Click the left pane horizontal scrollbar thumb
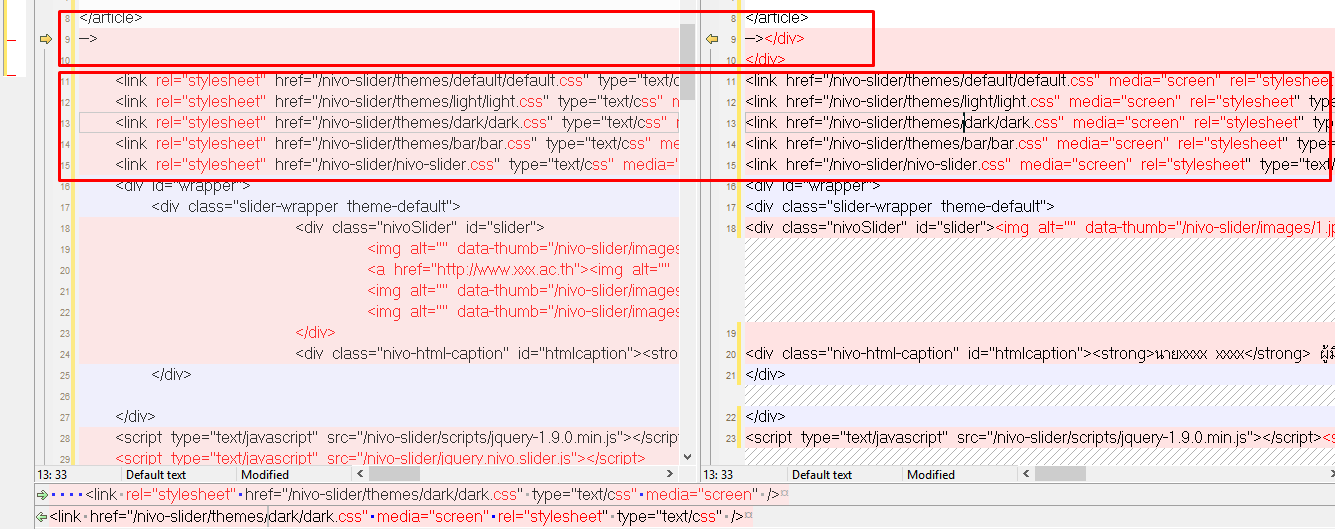This screenshot has height=529, width=1335. coord(395,474)
